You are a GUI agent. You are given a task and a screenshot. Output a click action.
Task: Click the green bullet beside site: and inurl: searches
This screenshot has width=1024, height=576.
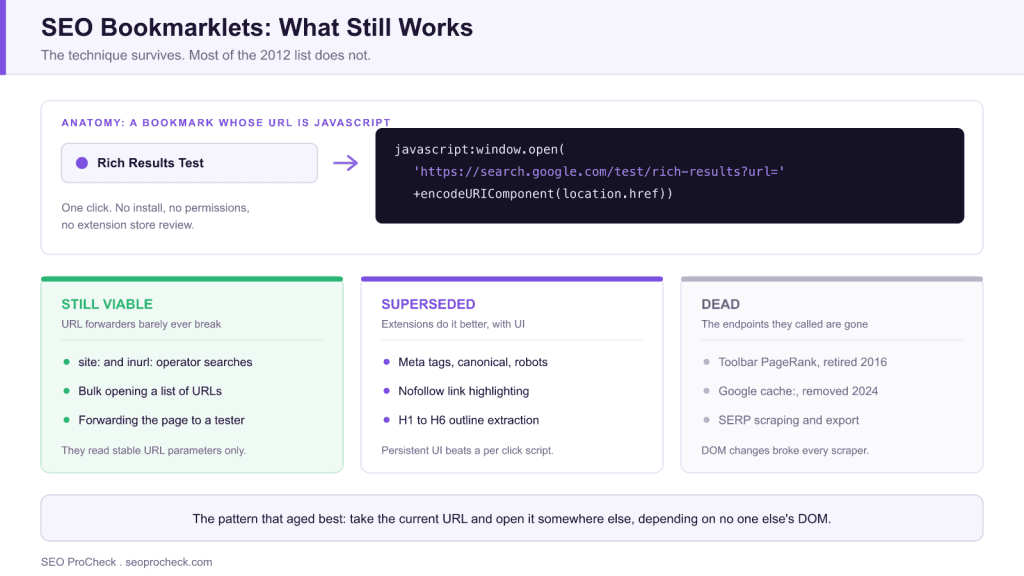point(66,362)
